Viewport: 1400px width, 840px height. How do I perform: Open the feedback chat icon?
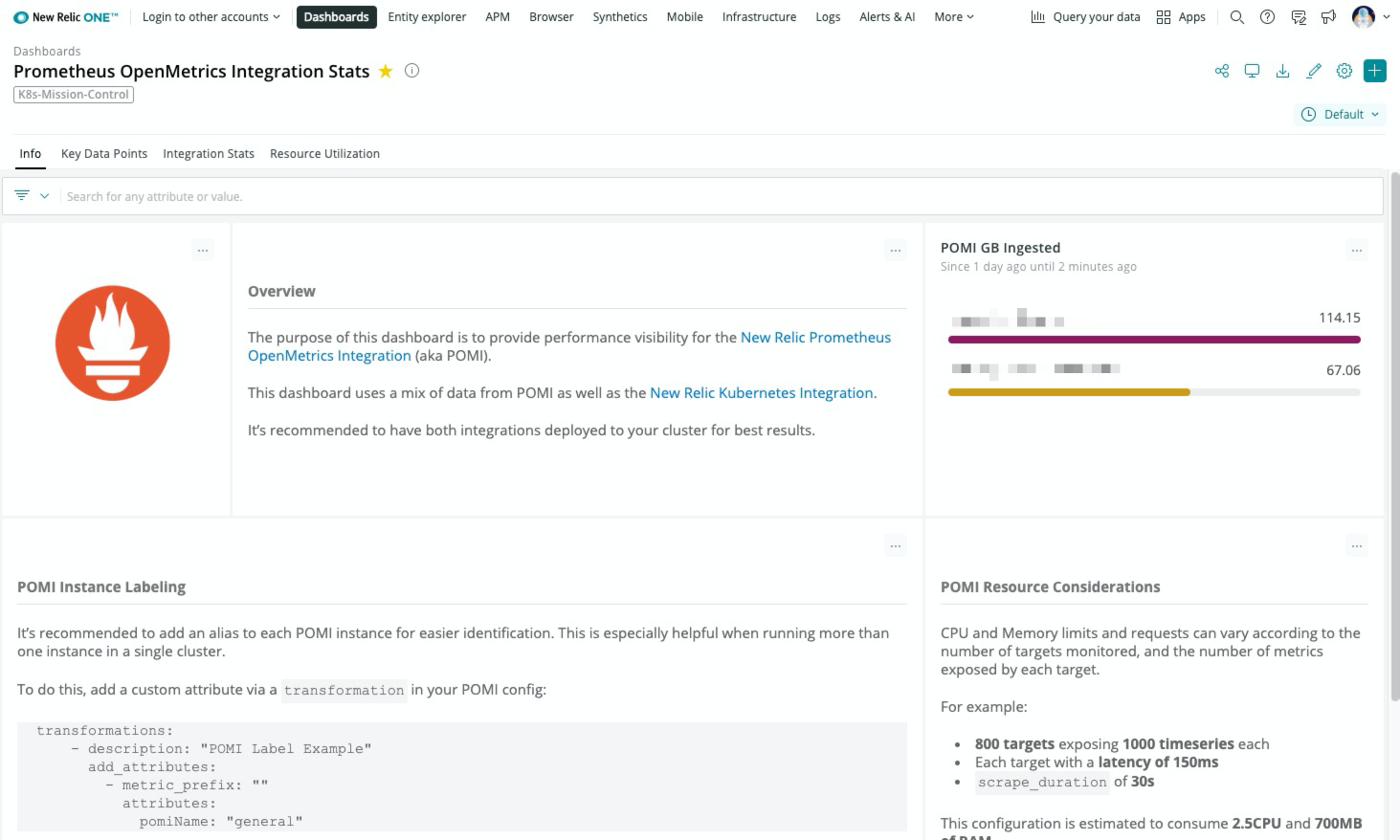(x=1299, y=17)
